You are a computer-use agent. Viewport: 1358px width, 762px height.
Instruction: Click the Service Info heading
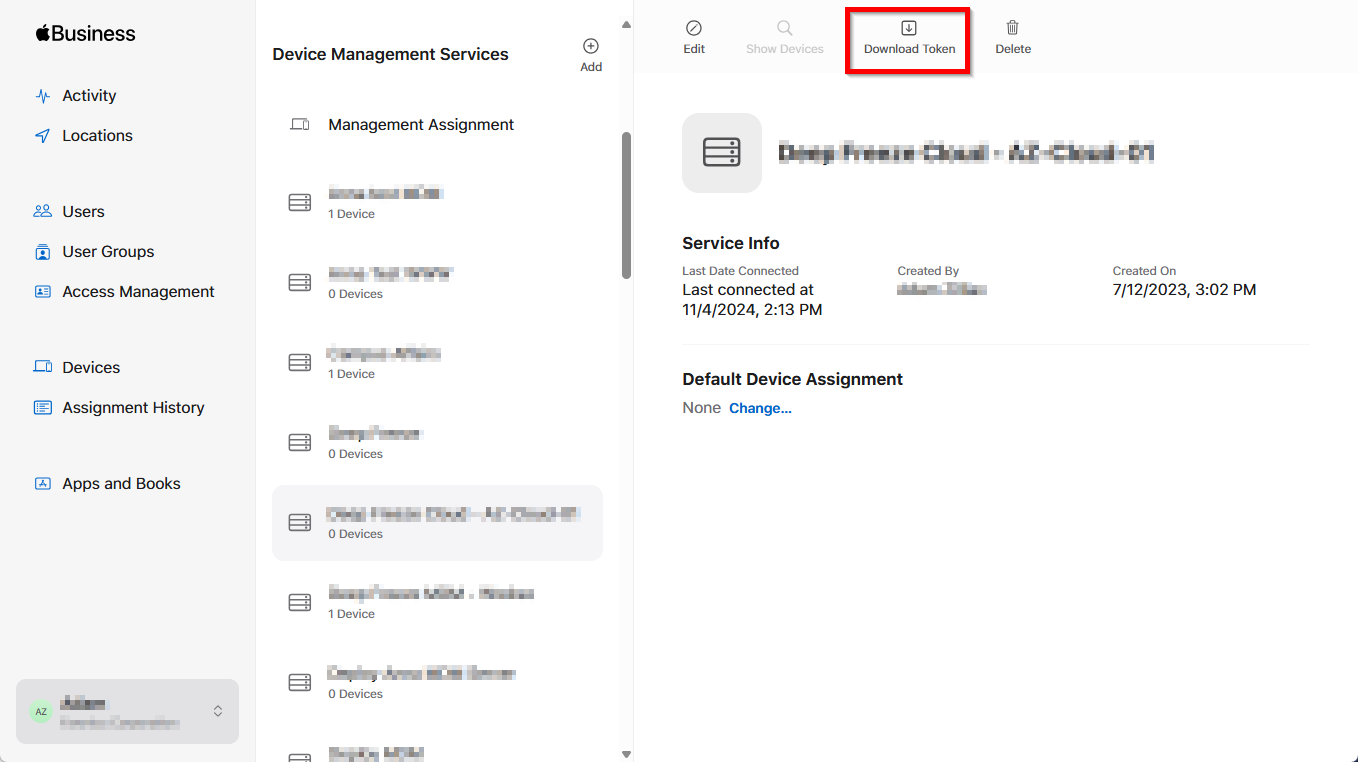(731, 243)
